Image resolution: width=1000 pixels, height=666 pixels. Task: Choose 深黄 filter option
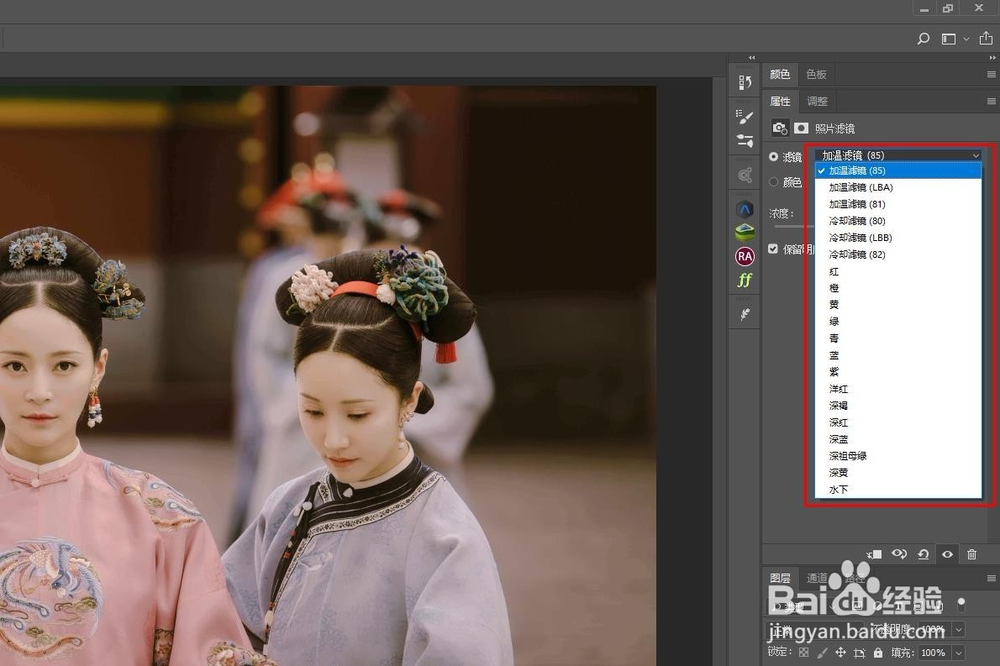898,472
